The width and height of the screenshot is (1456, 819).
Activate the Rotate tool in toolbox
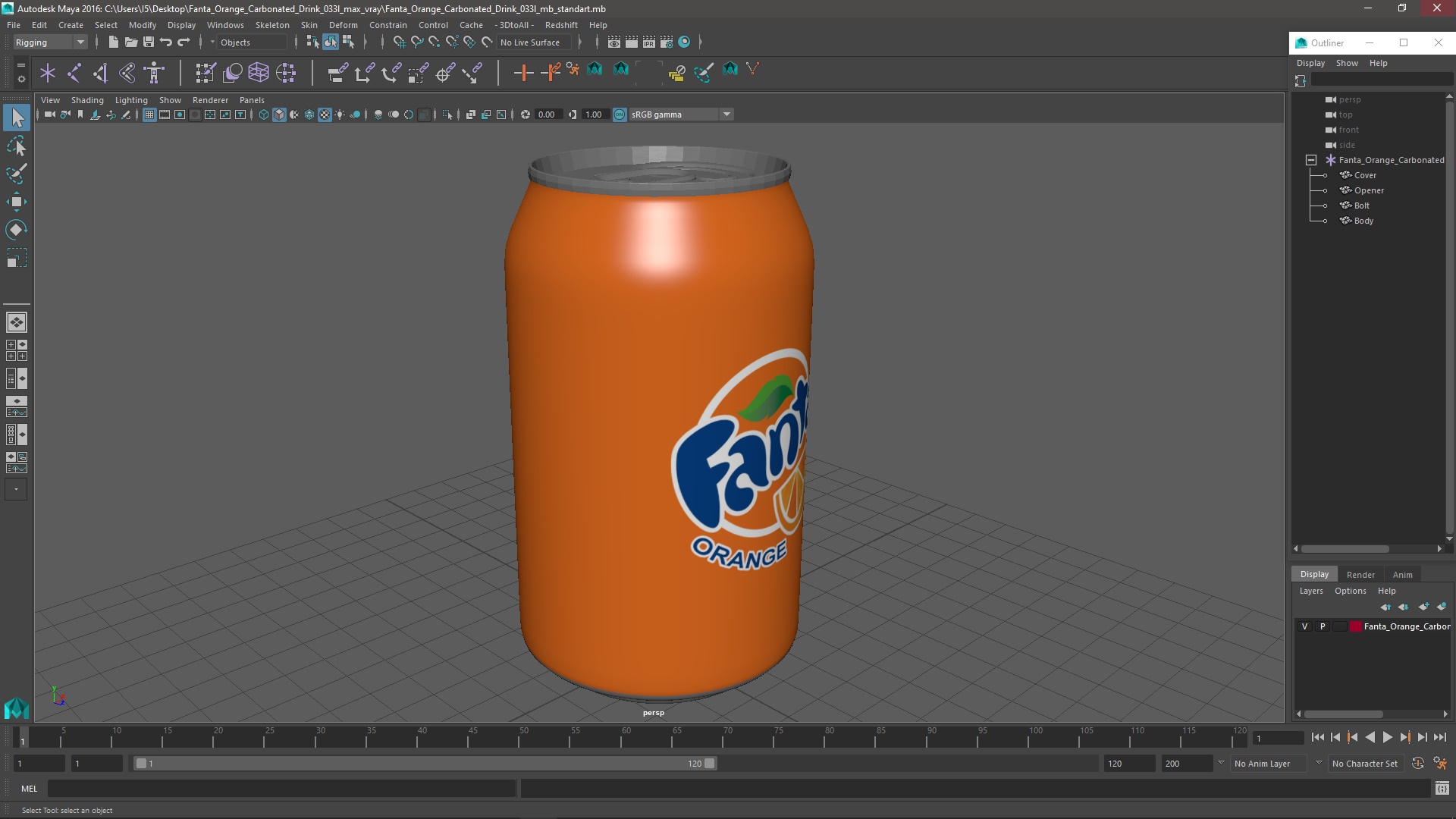click(17, 230)
